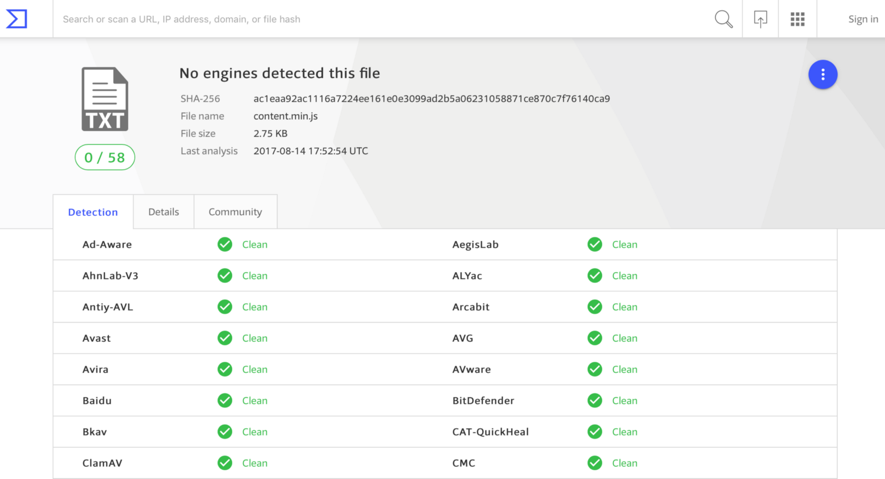The image size is (885, 479).
Task: Click the Clean result for BitDefender
Action: click(x=624, y=401)
